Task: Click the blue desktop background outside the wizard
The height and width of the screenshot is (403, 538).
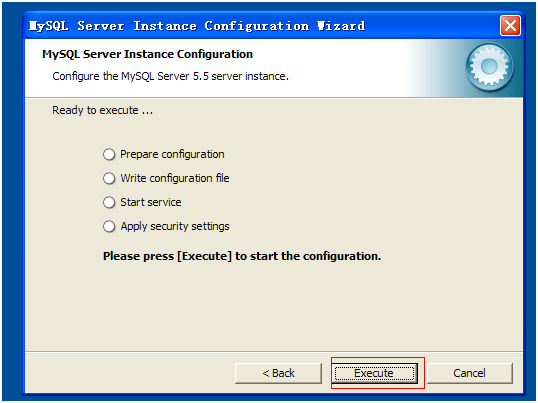Action: pos(12,206)
